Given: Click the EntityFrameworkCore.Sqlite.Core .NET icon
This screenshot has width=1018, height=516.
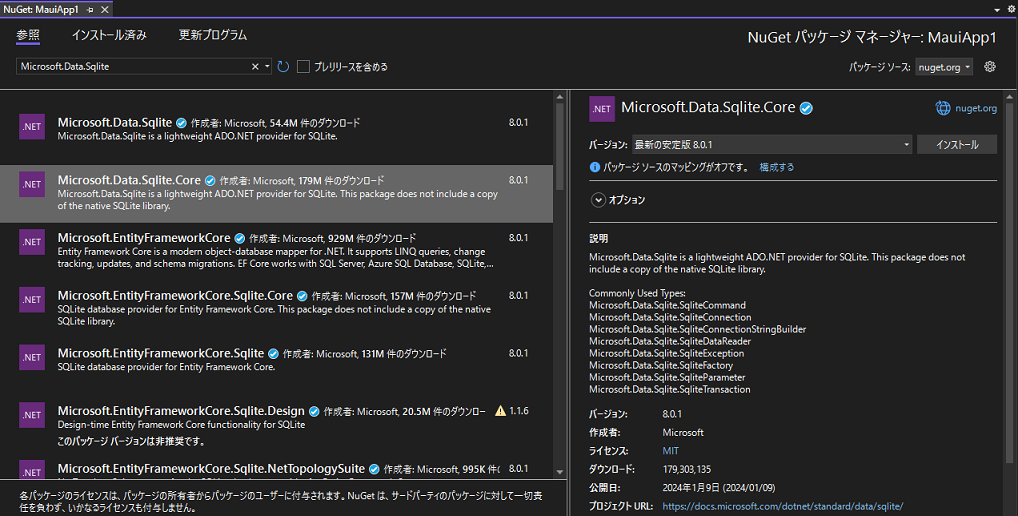Looking at the screenshot, I should pyautogui.click(x=32, y=300).
